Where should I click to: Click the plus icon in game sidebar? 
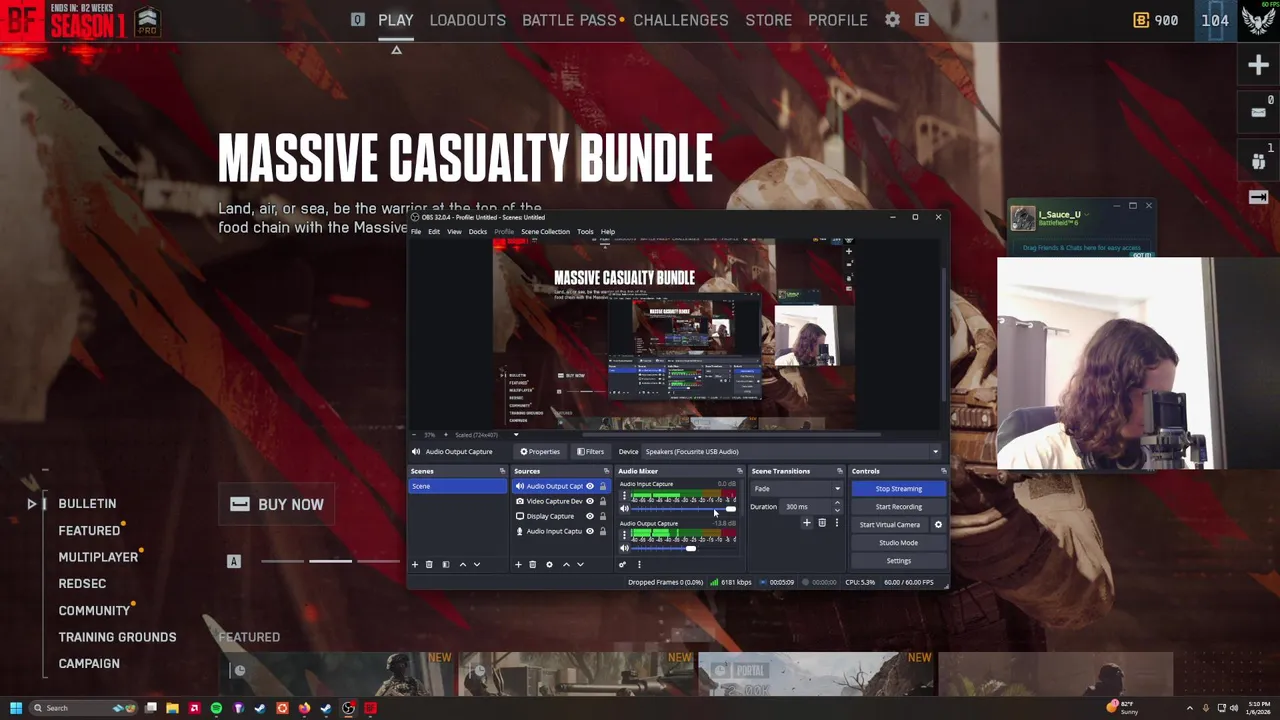[x=1258, y=66]
